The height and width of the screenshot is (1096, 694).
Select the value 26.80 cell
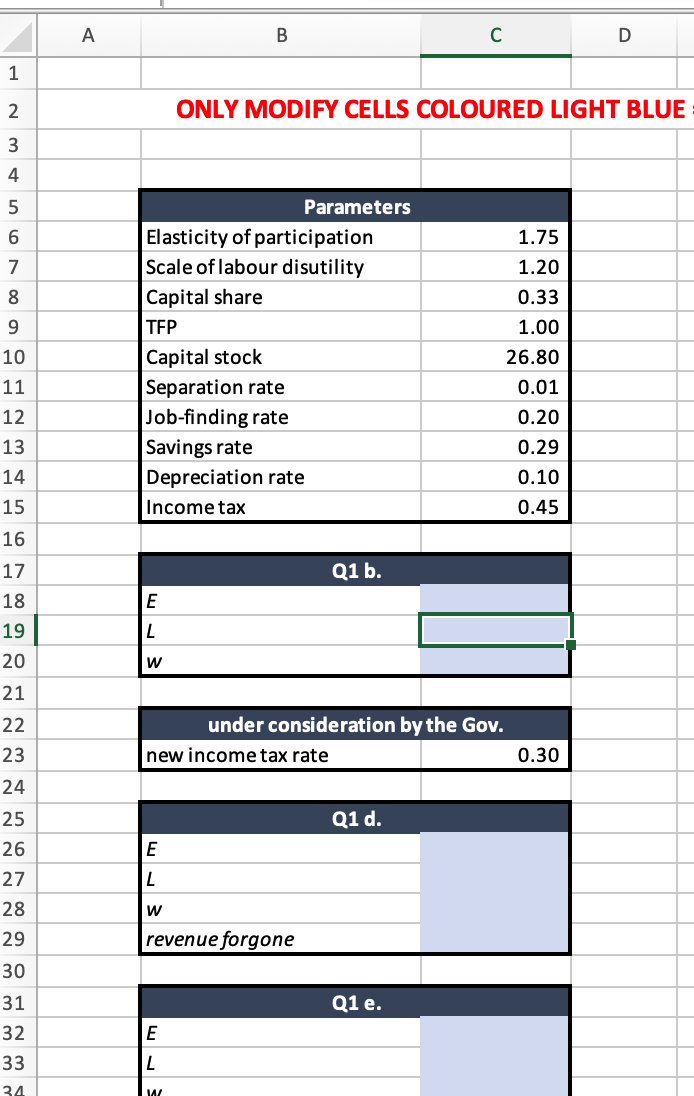(x=496, y=357)
